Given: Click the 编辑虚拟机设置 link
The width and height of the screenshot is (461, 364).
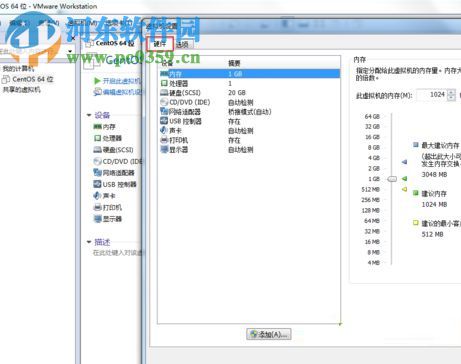Looking at the screenshot, I should [x=122, y=92].
